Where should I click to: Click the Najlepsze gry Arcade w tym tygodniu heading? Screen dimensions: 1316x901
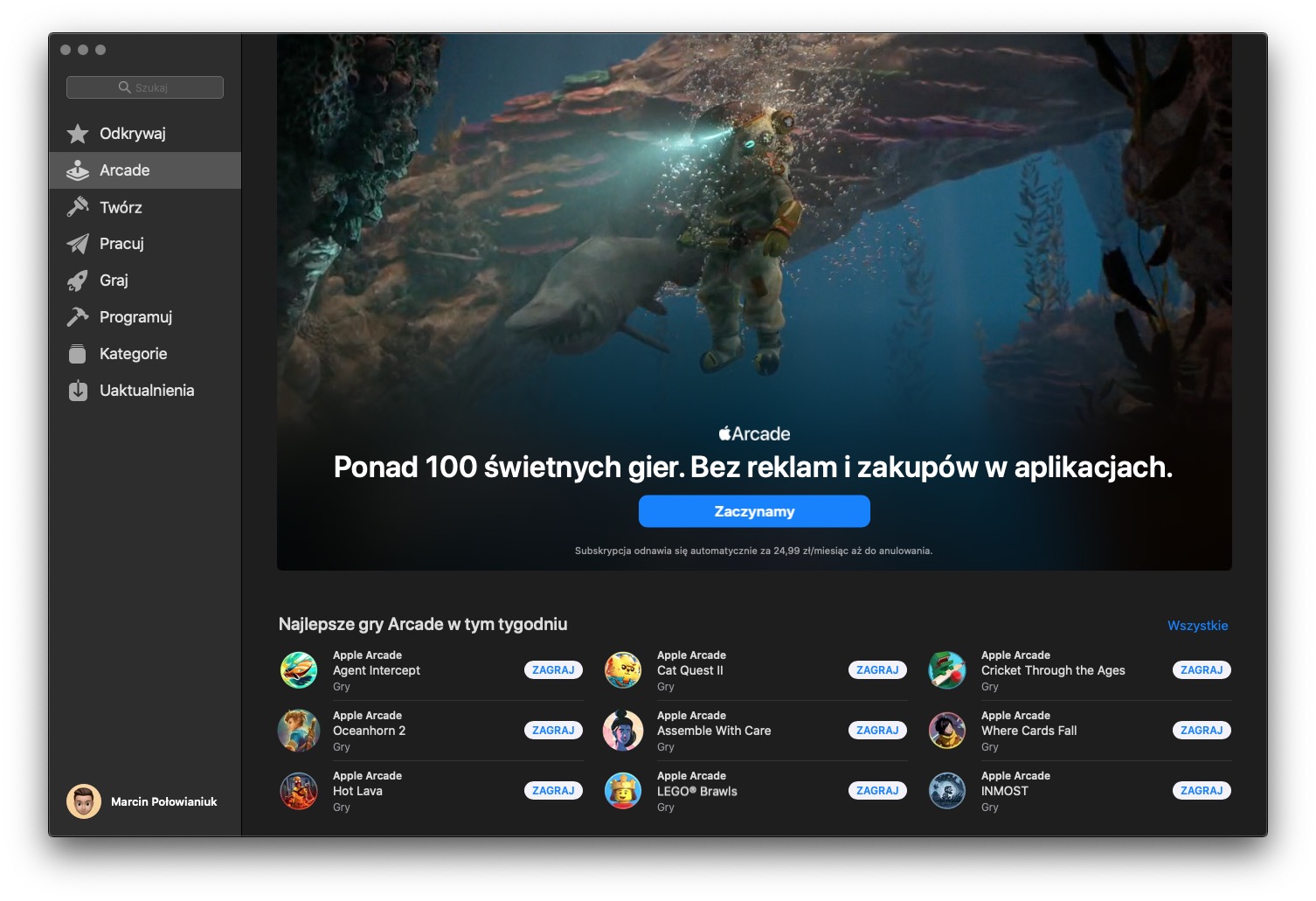tap(423, 624)
